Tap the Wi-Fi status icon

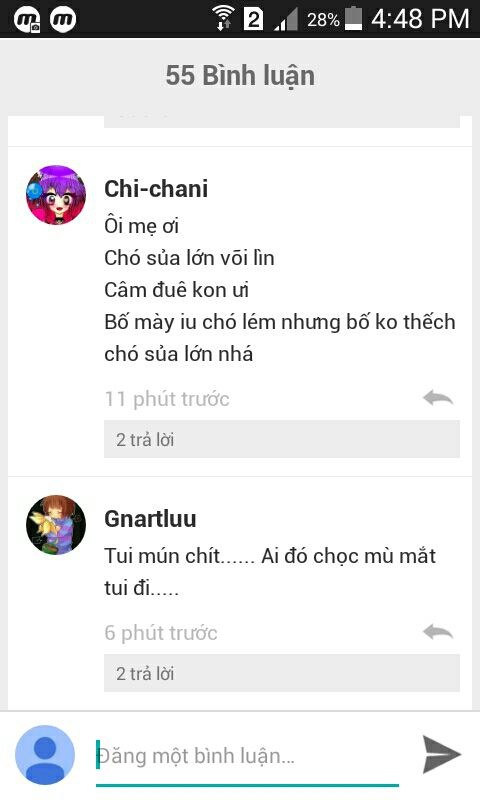[x=223, y=19]
